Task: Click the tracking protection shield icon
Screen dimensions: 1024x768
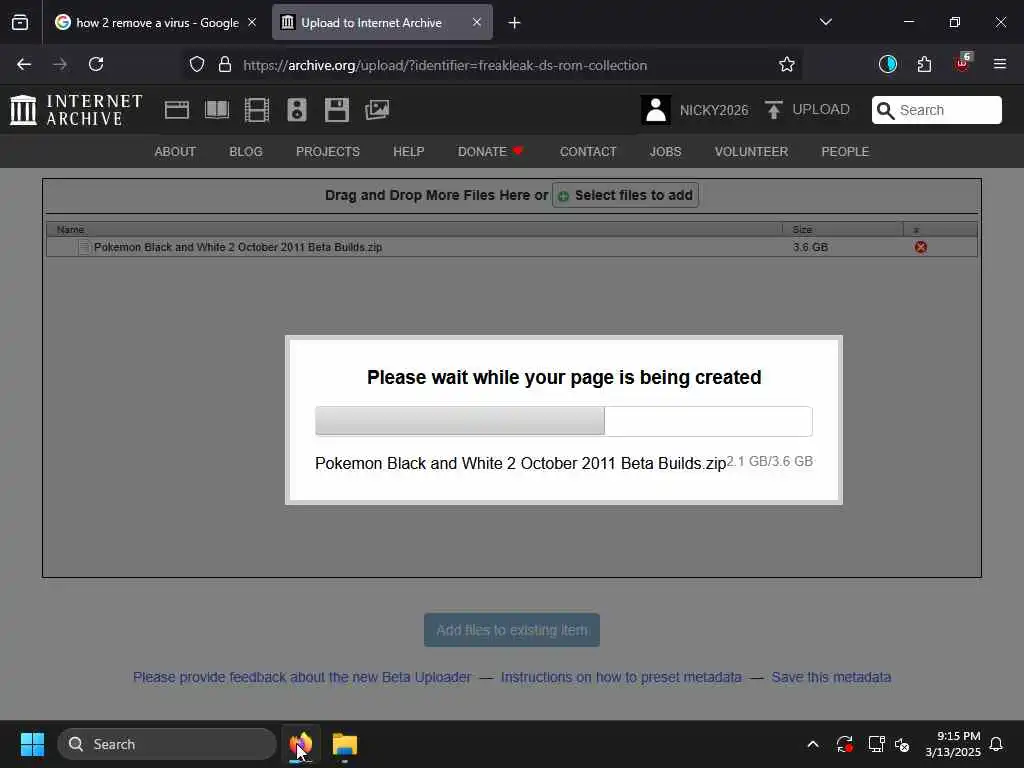Action: [197, 64]
